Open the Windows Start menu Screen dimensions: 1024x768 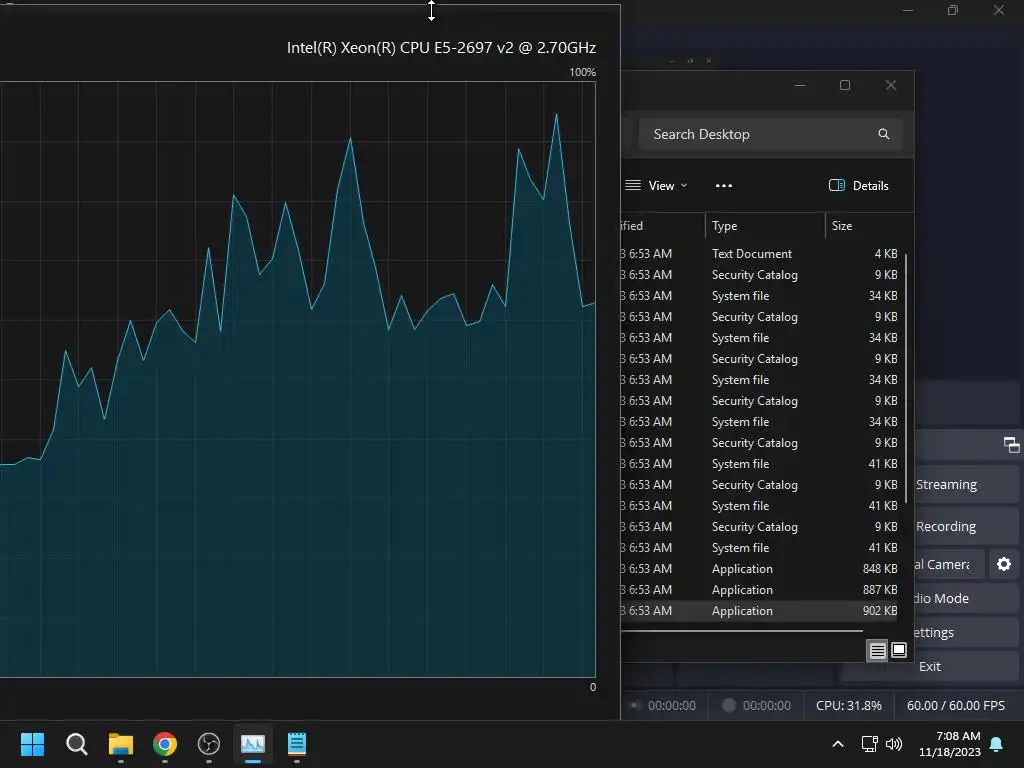(x=32, y=744)
